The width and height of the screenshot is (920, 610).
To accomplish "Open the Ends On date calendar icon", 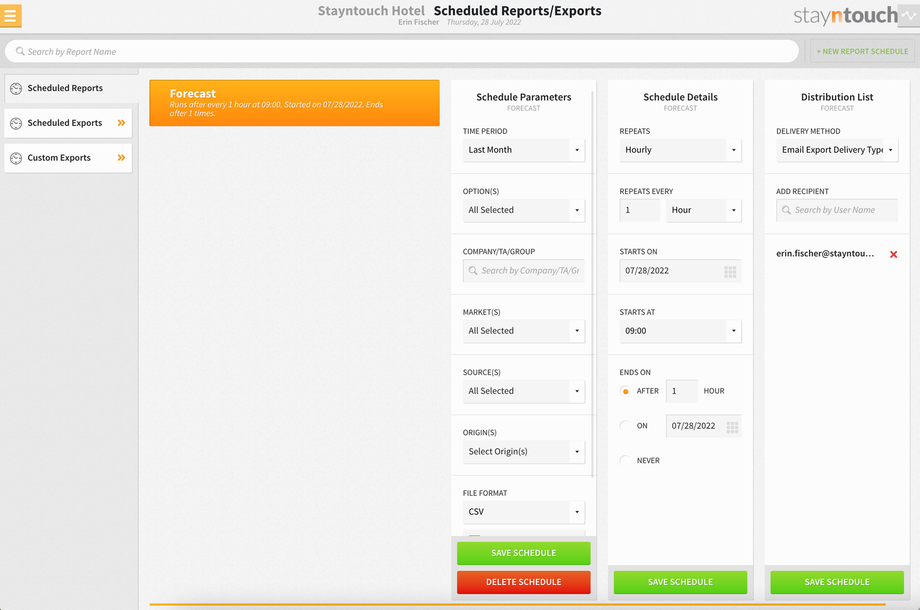I will (732, 427).
